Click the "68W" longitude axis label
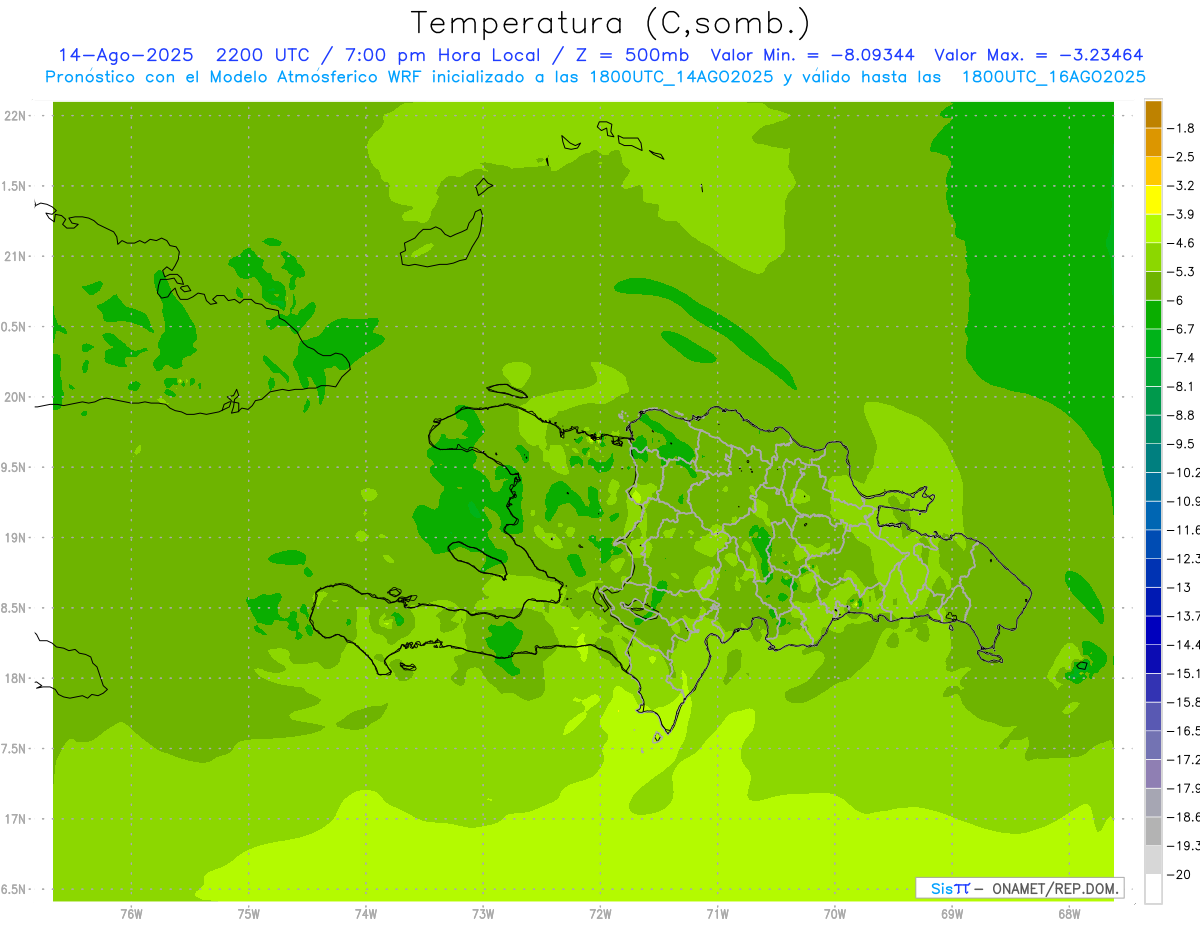This screenshot has height=927, width=1200. click(x=1069, y=914)
